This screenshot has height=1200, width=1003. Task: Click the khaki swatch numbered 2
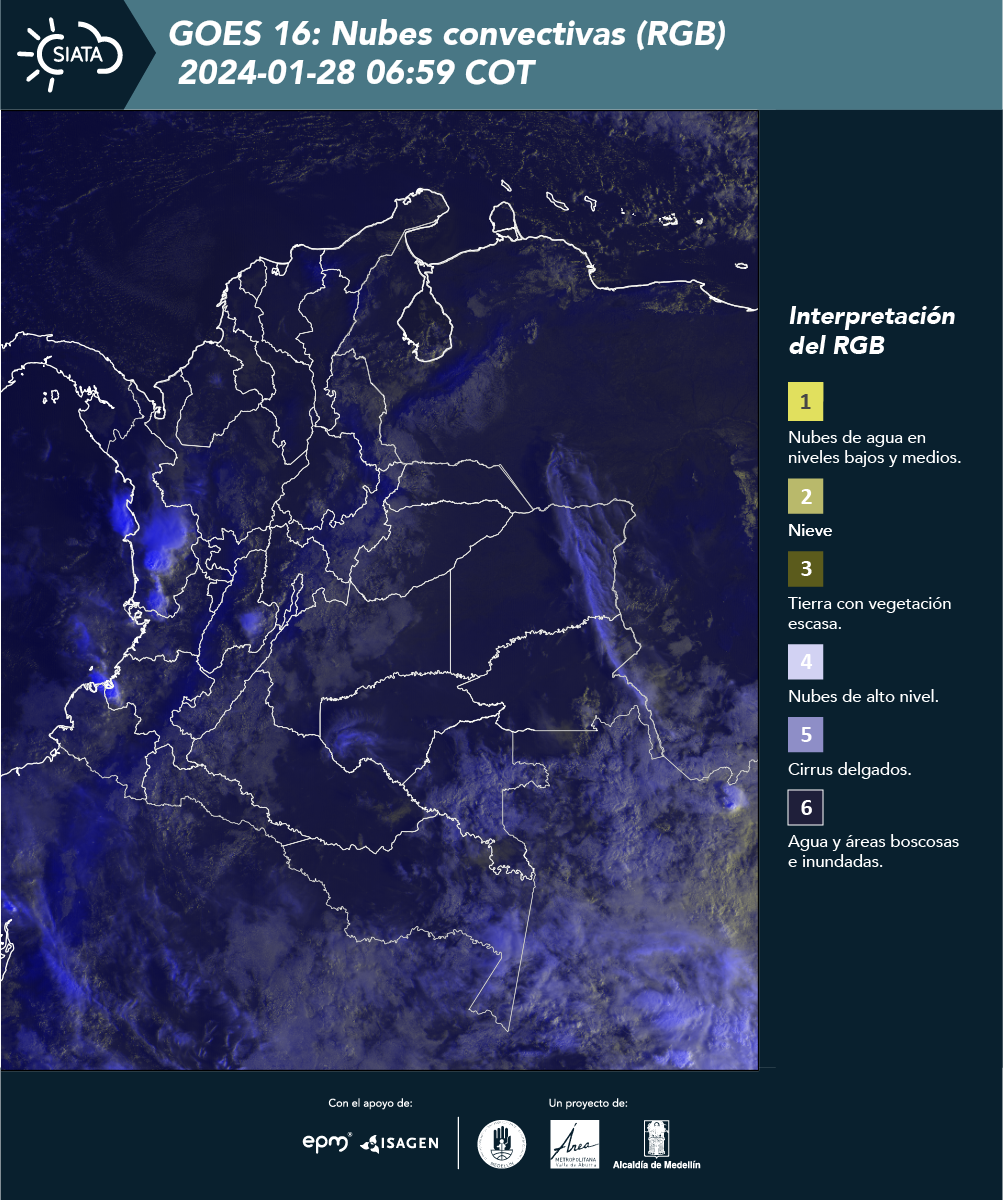tap(805, 496)
